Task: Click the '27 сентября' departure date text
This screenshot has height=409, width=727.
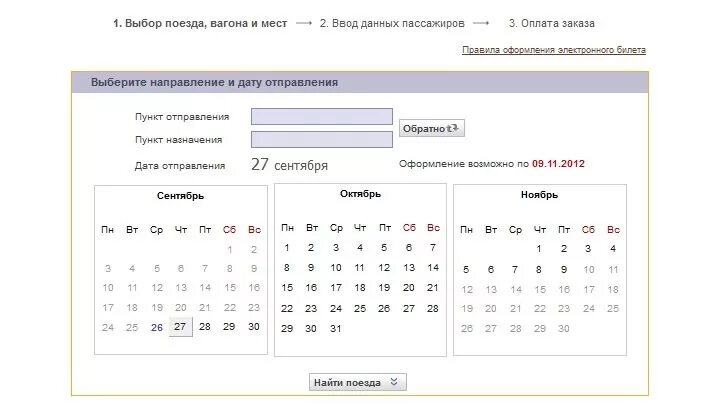Action: [x=289, y=165]
